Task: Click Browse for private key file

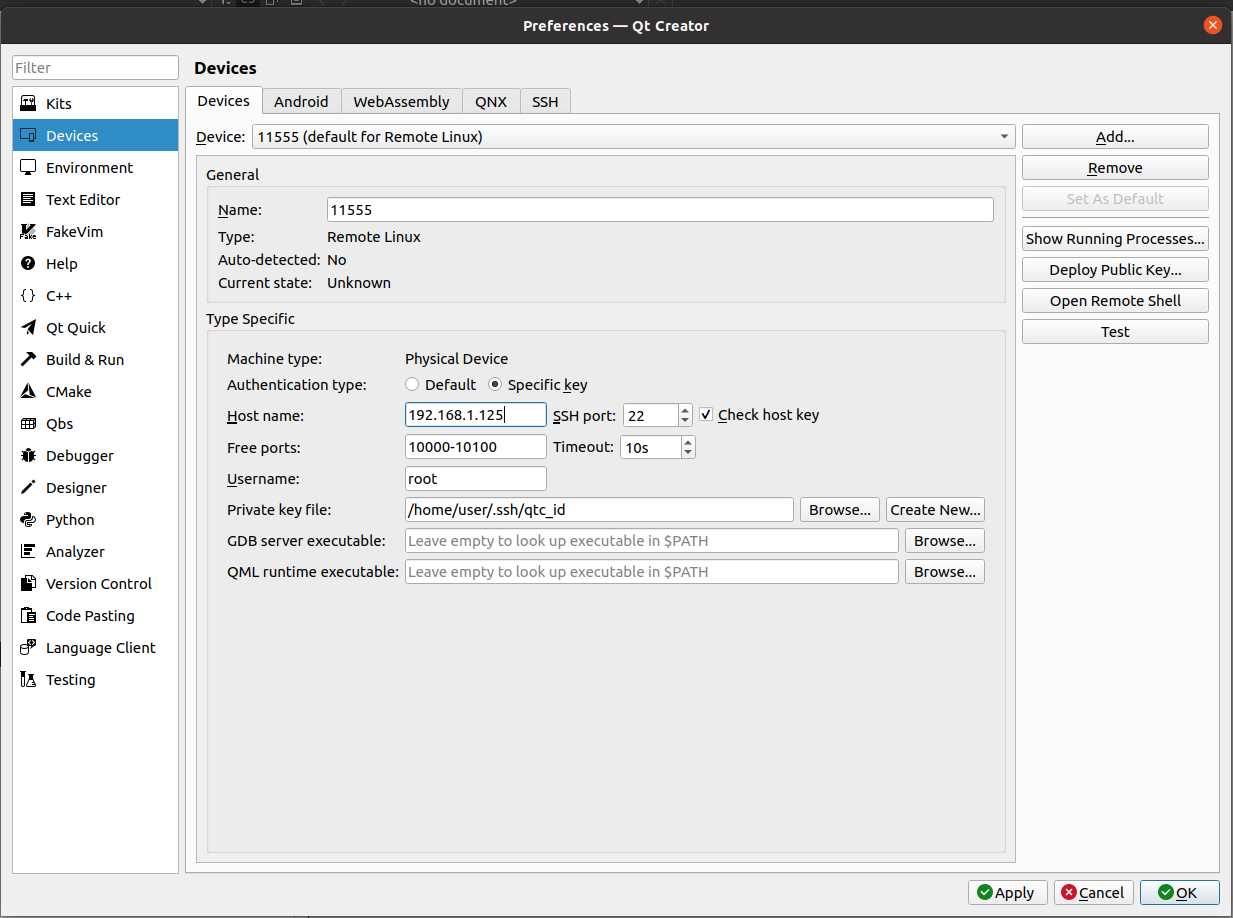Action: 840,510
